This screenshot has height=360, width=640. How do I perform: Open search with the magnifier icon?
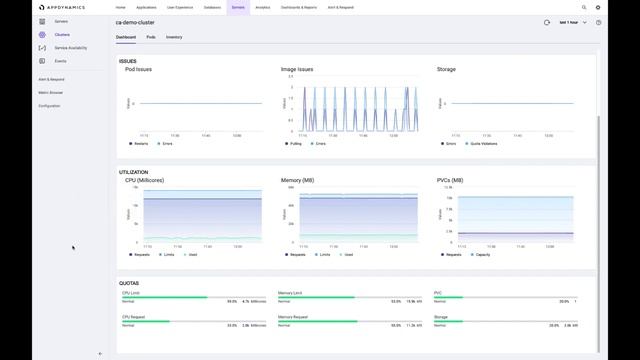[584, 7]
